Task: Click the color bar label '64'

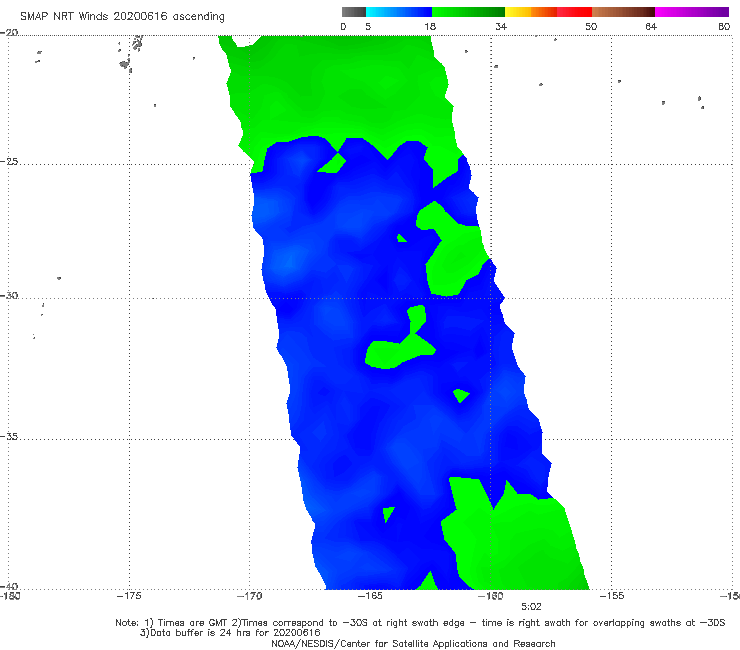Action: (x=651, y=26)
